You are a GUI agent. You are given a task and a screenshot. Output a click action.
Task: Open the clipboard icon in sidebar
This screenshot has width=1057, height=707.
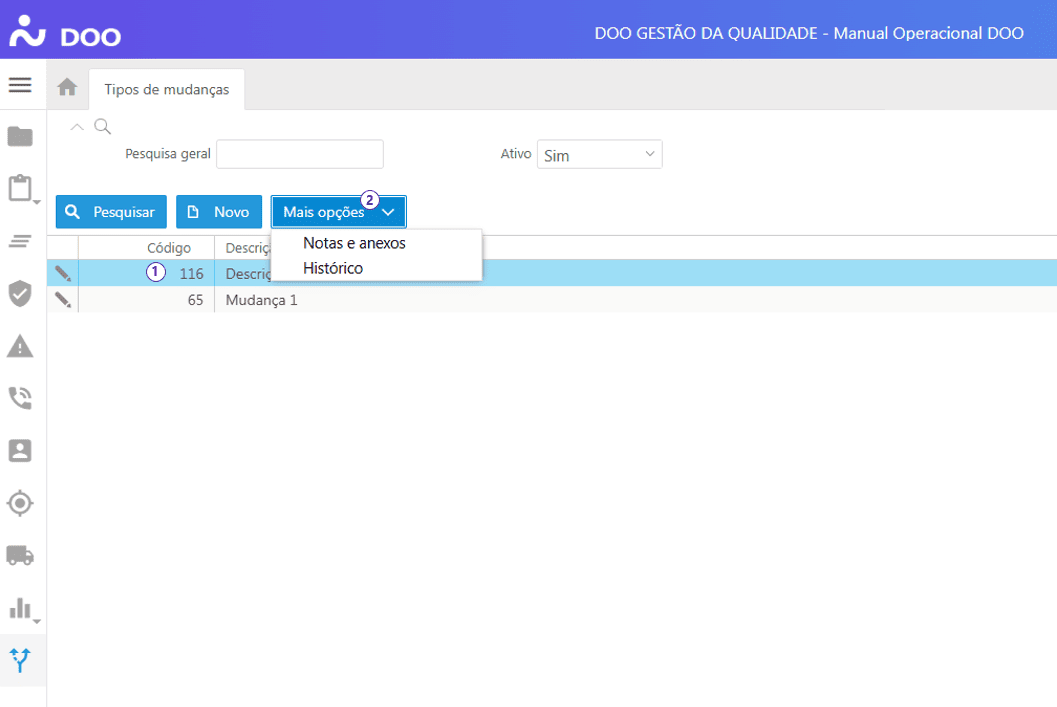20,189
